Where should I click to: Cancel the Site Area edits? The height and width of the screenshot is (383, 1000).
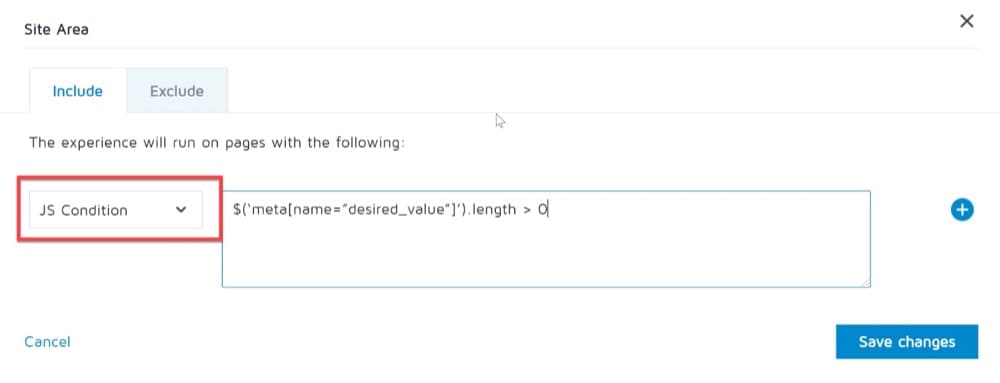click(47, 342)
